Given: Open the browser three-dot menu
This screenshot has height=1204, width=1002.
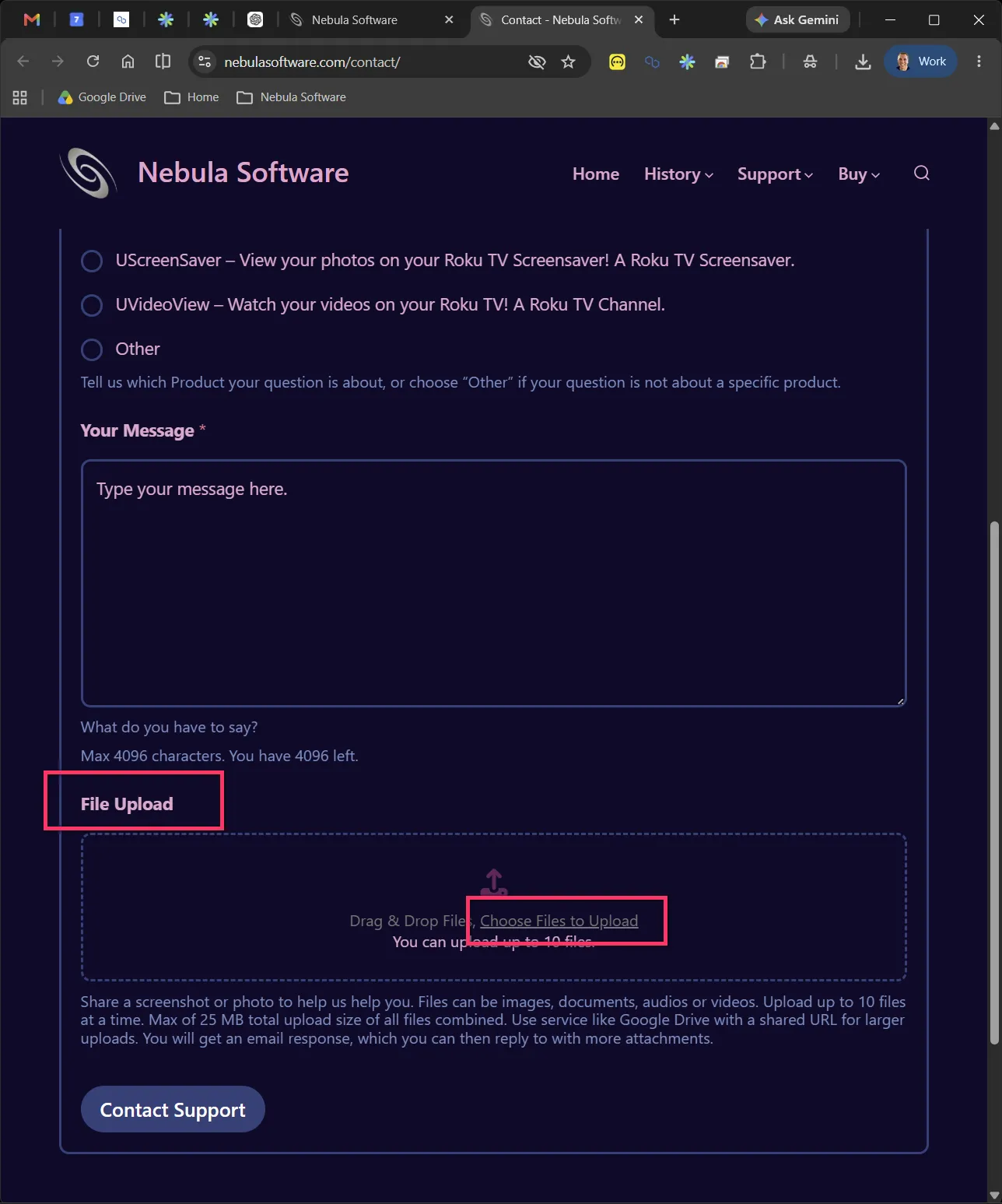Looking at the screenshot, I should (979, 61).
